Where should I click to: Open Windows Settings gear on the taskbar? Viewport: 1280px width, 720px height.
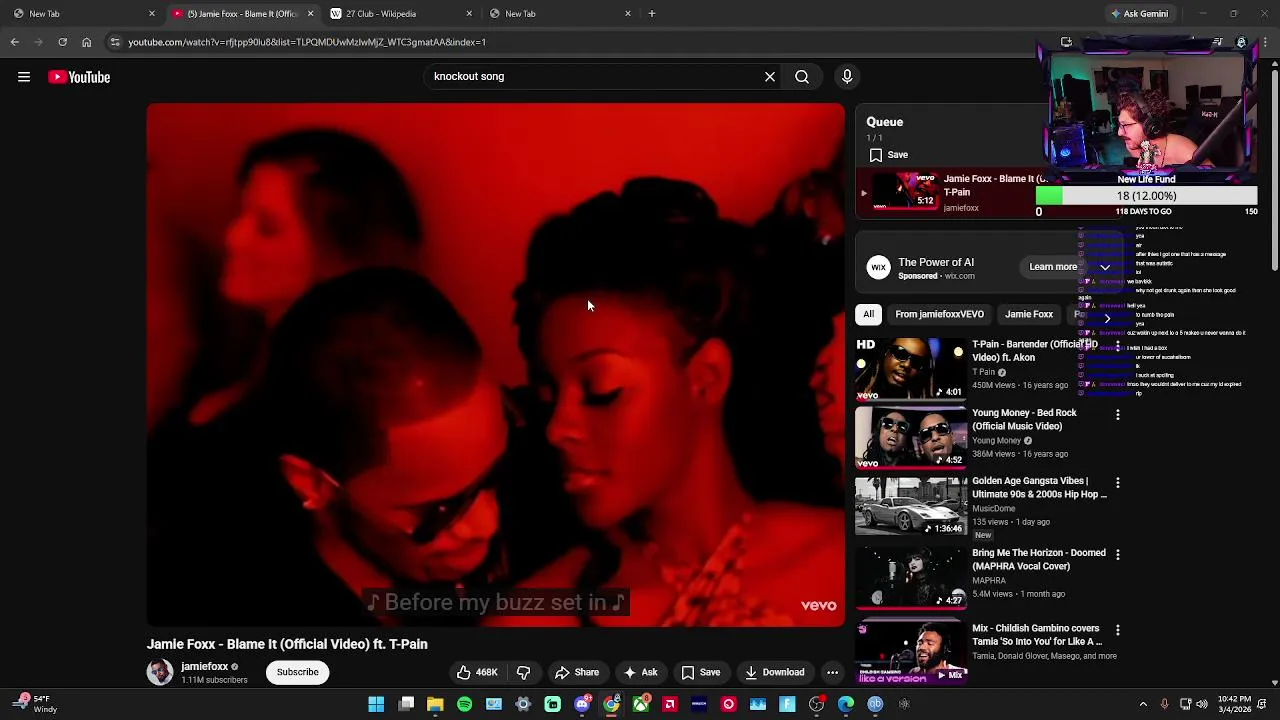[x=523, y=704]
